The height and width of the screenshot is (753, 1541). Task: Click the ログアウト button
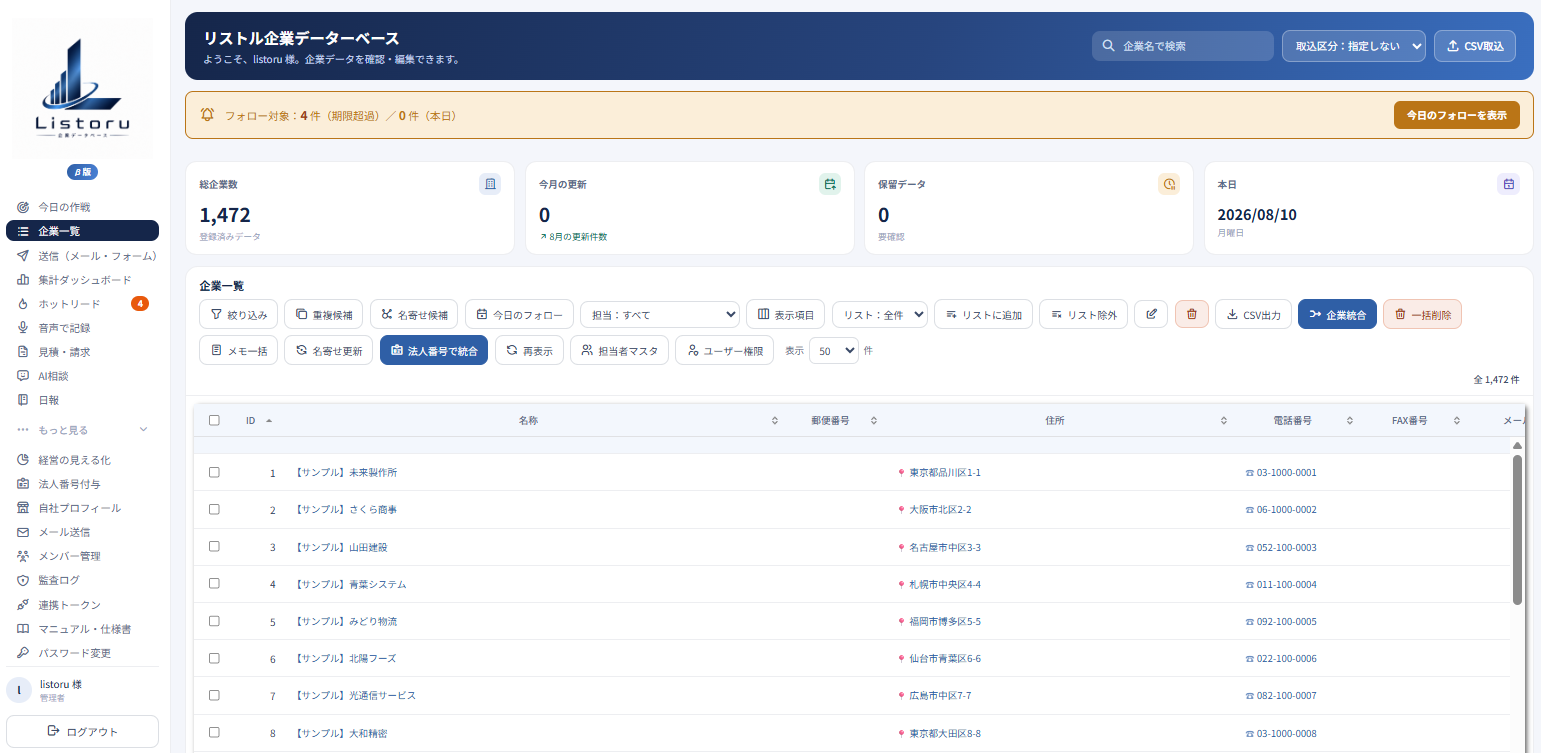click(x=82, y=732)
